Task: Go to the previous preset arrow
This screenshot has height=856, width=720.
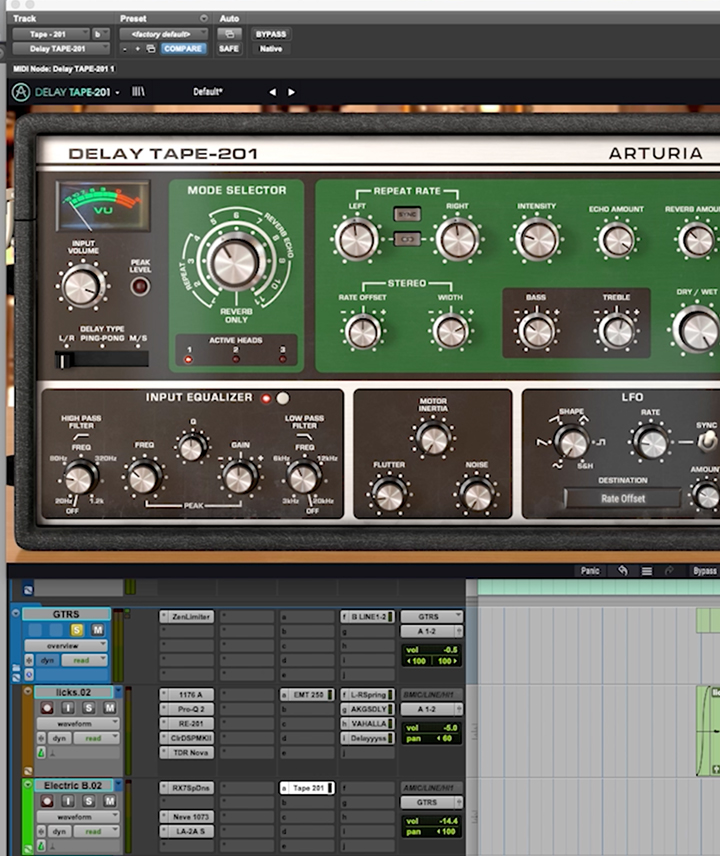Action: pos(272,92)
